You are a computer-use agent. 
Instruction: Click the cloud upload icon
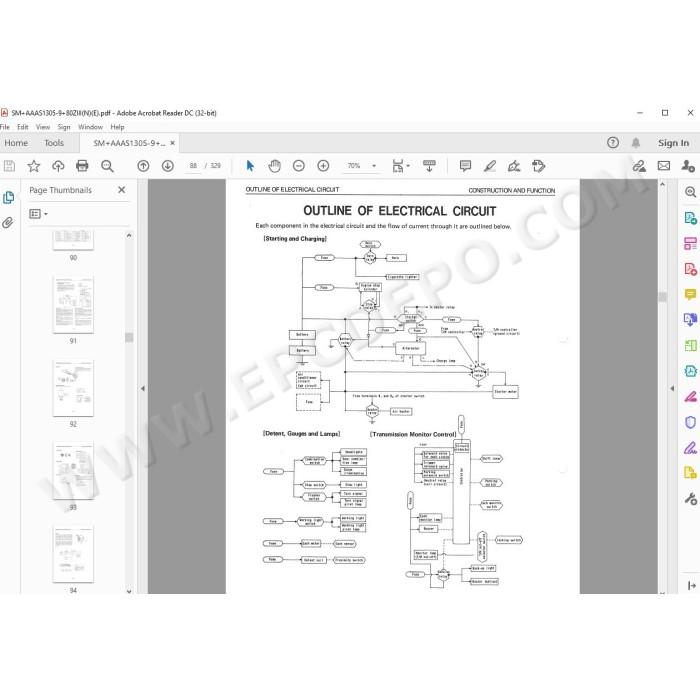pos(58,166)
